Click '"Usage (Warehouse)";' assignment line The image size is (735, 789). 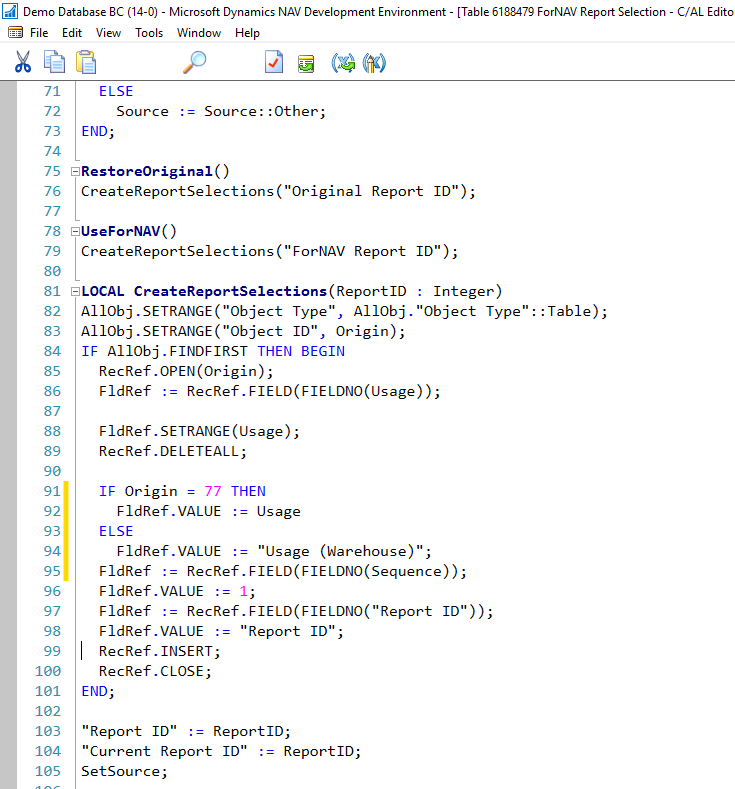[274, 551]
